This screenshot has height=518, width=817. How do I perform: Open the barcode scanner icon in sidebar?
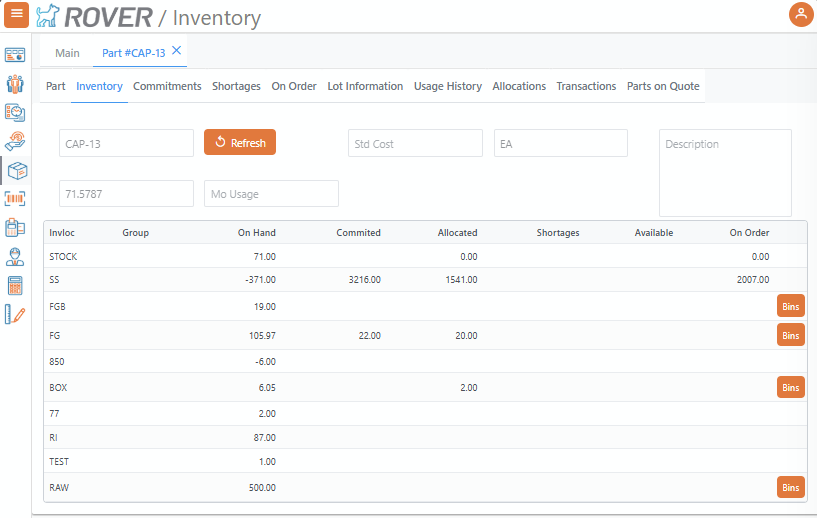point(15,199)
